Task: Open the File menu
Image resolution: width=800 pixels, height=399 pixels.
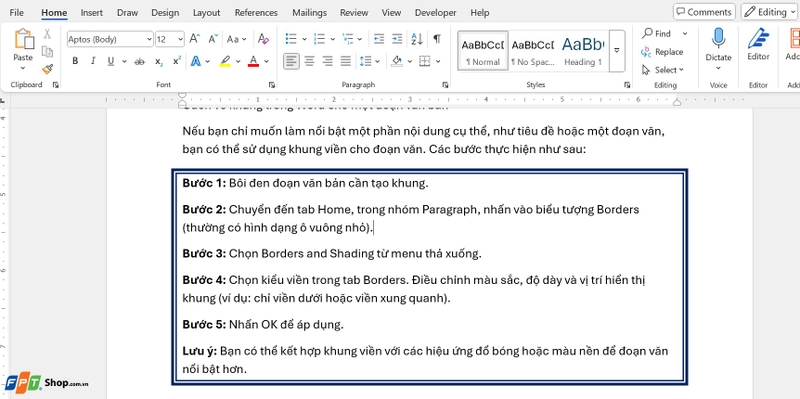Action: tap(16, 13)
